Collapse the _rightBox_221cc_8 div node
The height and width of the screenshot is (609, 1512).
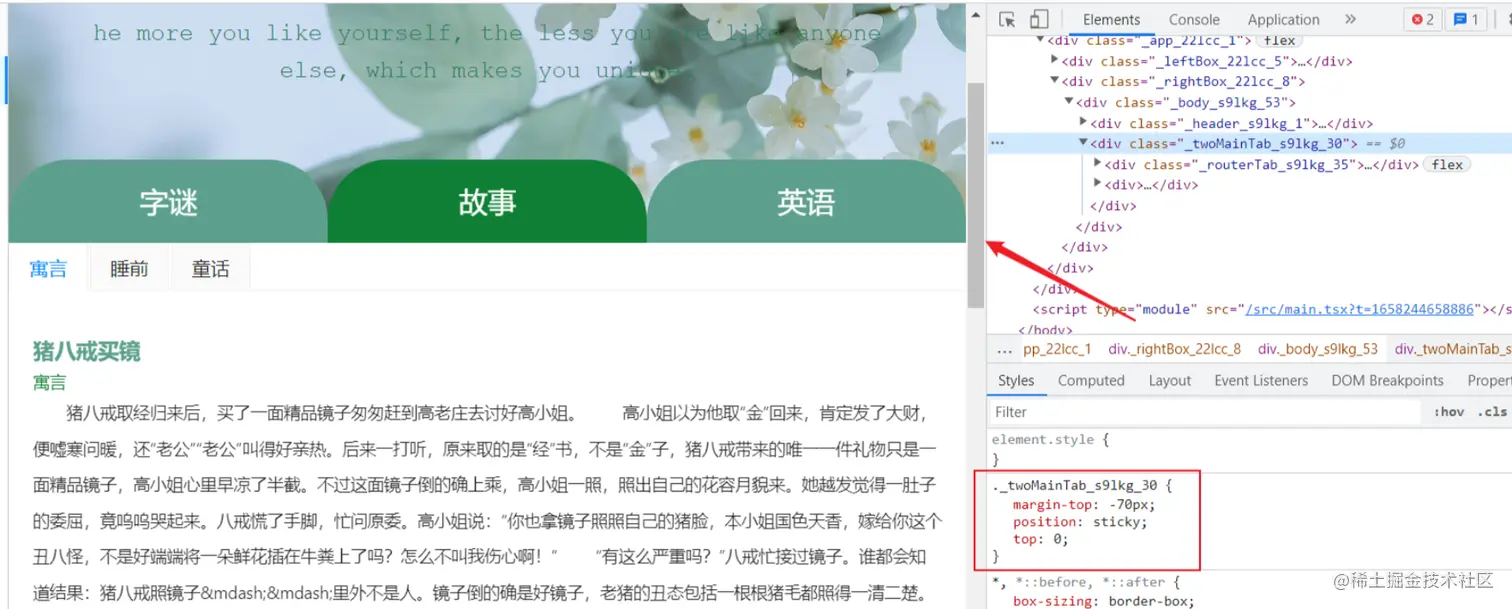click(1054, 82)
